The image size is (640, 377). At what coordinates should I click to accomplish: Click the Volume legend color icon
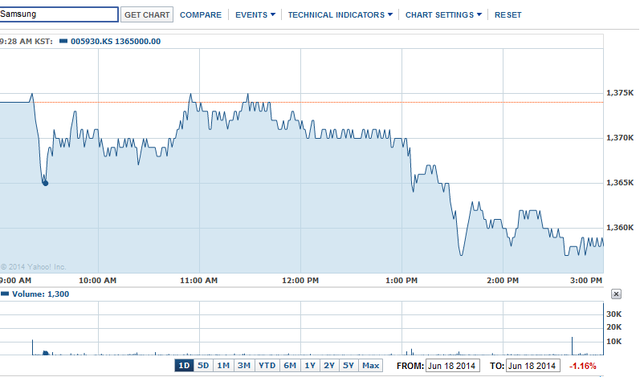(x=5, y=294)
